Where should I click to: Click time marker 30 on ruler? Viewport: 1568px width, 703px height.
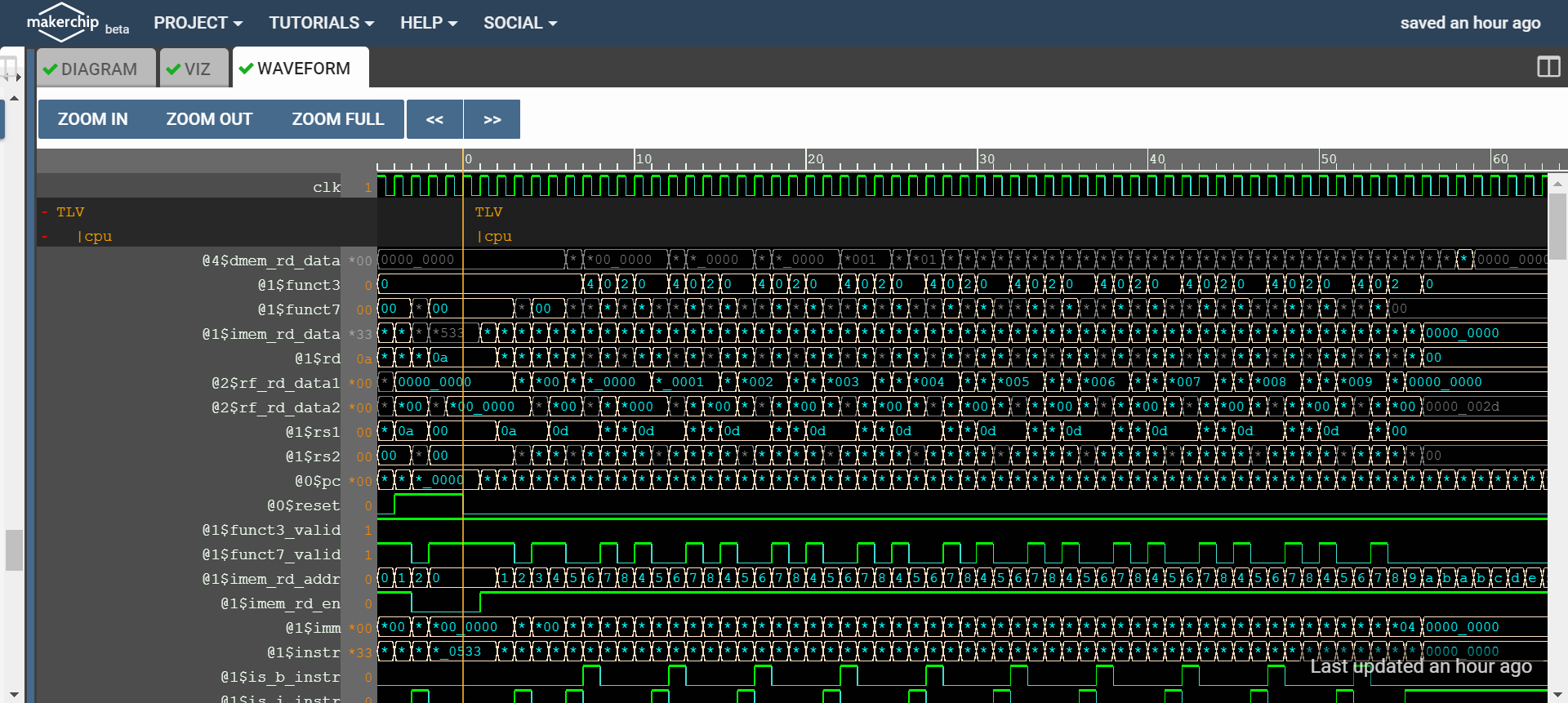987,159
